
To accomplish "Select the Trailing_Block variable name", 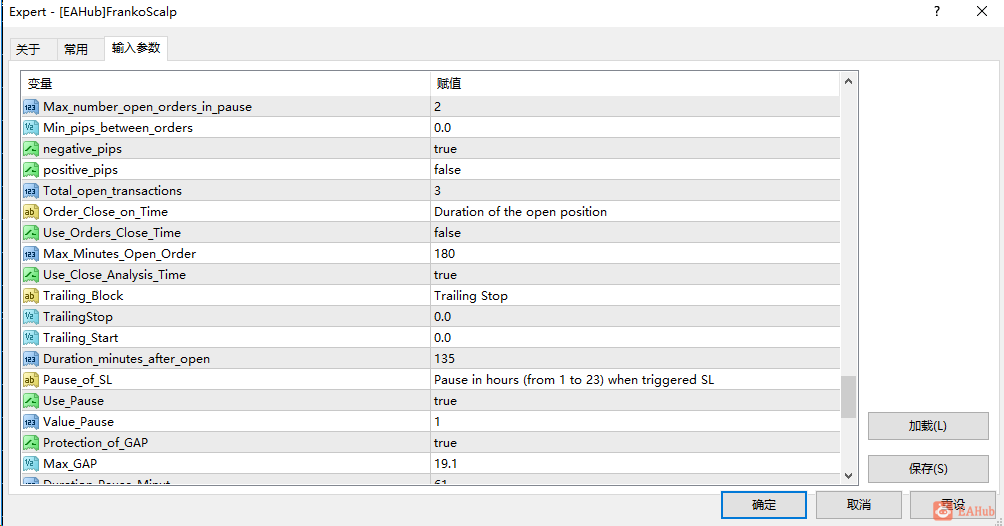I will [x=83, y=295].
